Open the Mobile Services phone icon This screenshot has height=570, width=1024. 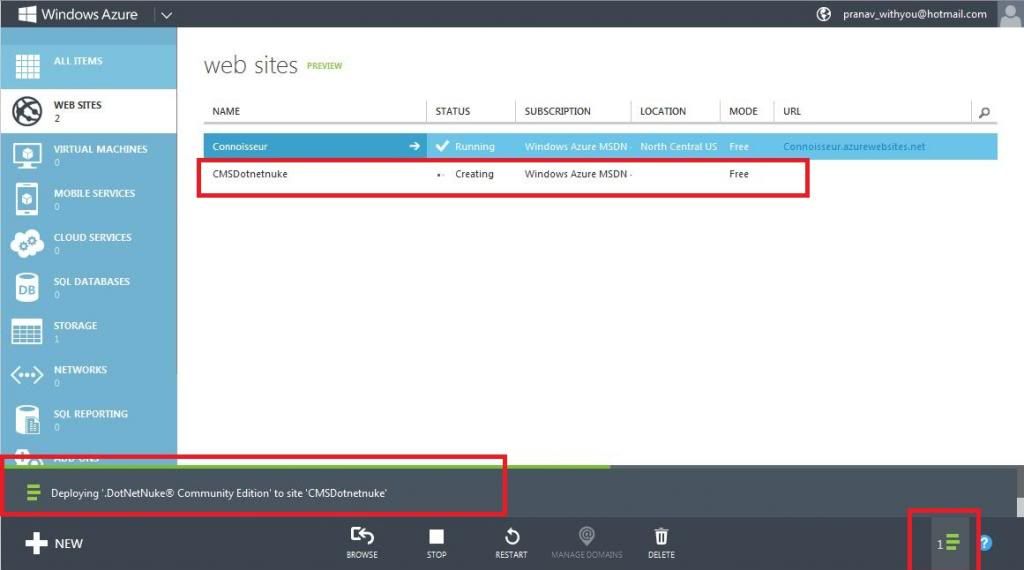[27, 199]
